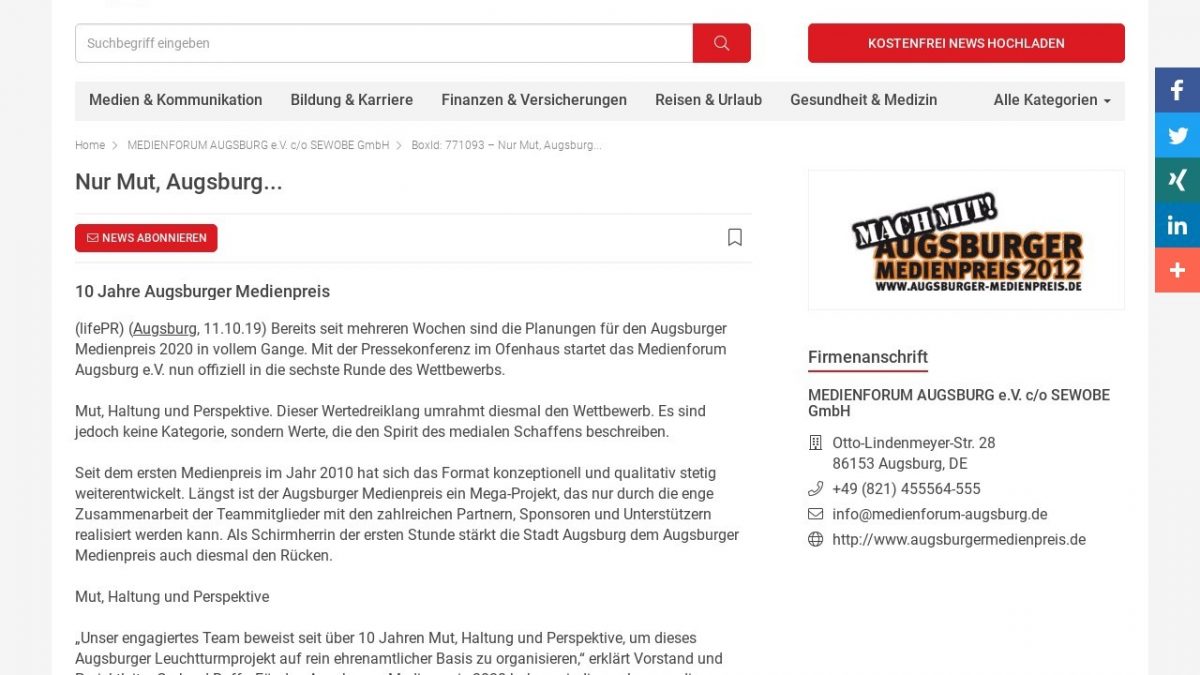Email info@medienforum-augsburg.de
Image resolution: width=1200 pixels, height=675 pixels.
point(940,514)
